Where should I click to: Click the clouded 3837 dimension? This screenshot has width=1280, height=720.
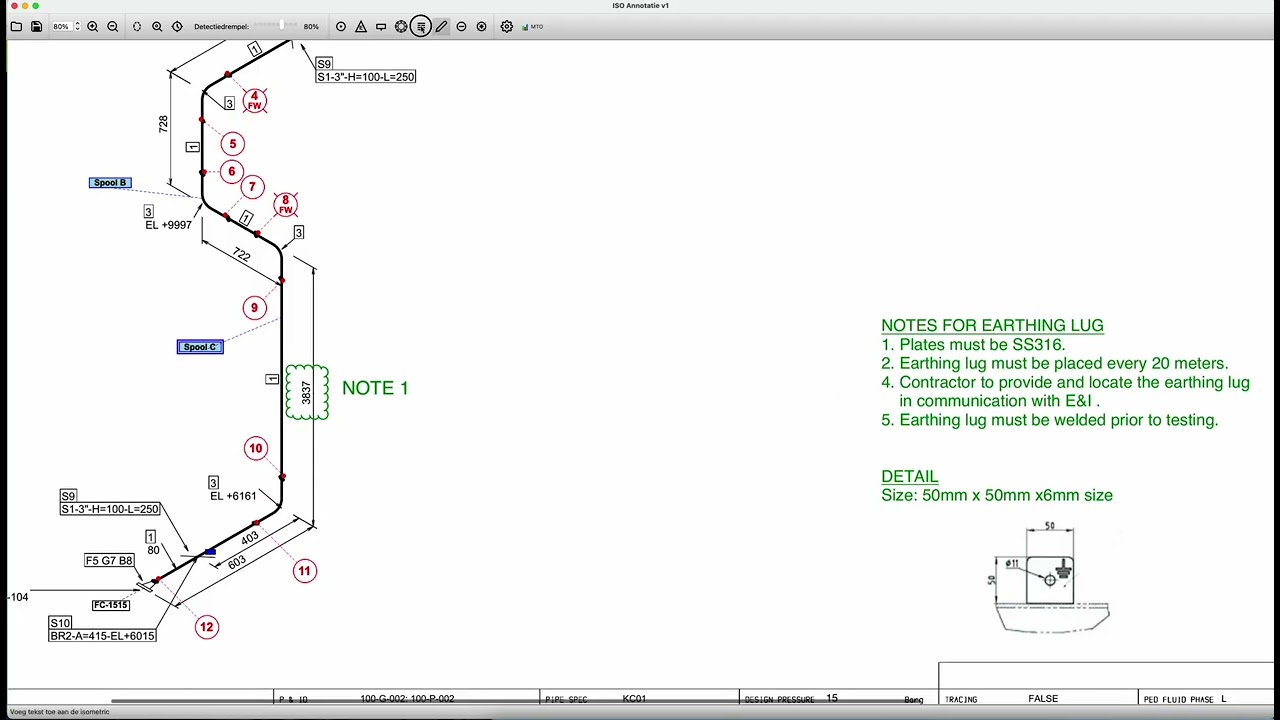307,392
